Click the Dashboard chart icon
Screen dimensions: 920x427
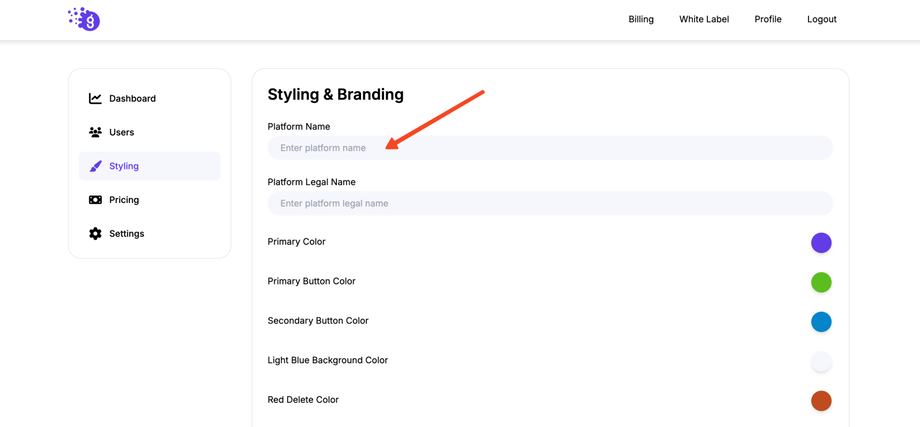click(x=95, y=99)
